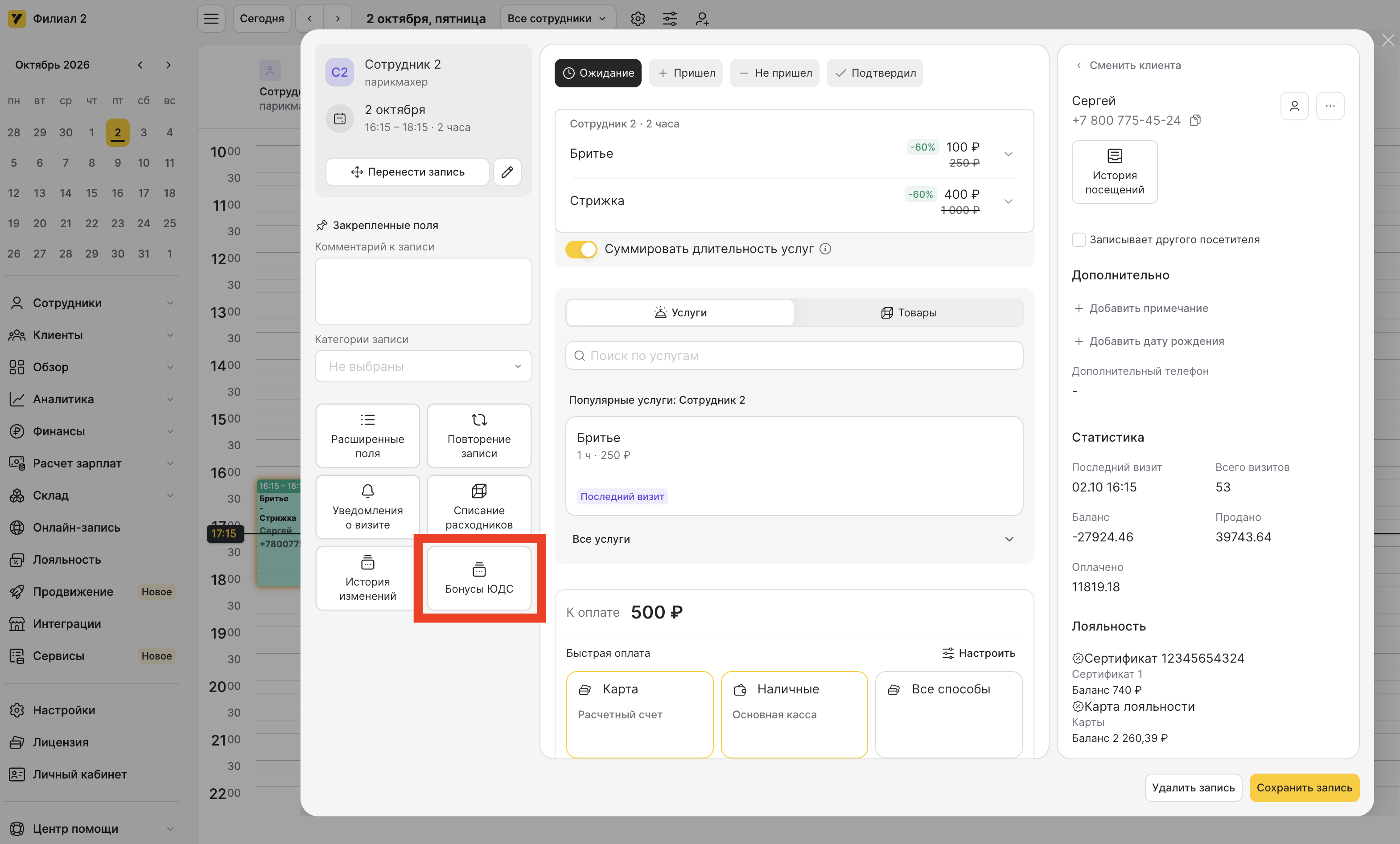Expand the Все услуги list

point(794,538)
